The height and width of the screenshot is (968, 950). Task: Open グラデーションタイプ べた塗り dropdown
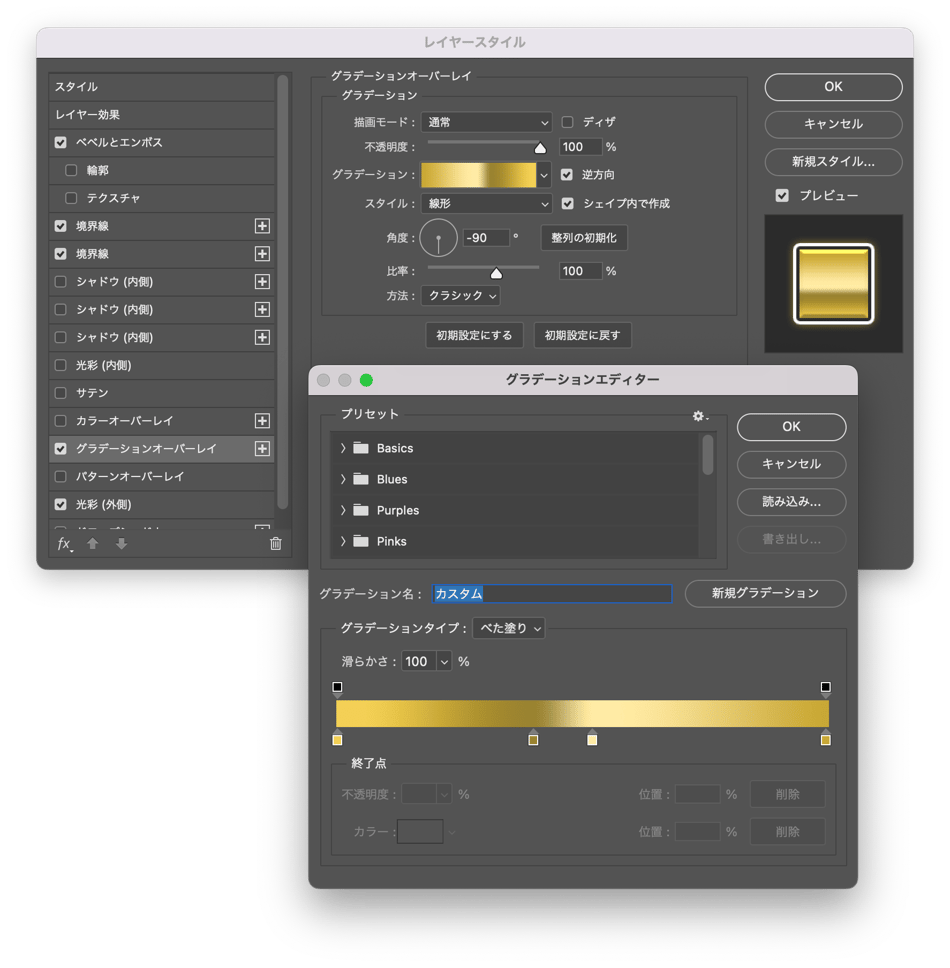(x=509, y=628)
